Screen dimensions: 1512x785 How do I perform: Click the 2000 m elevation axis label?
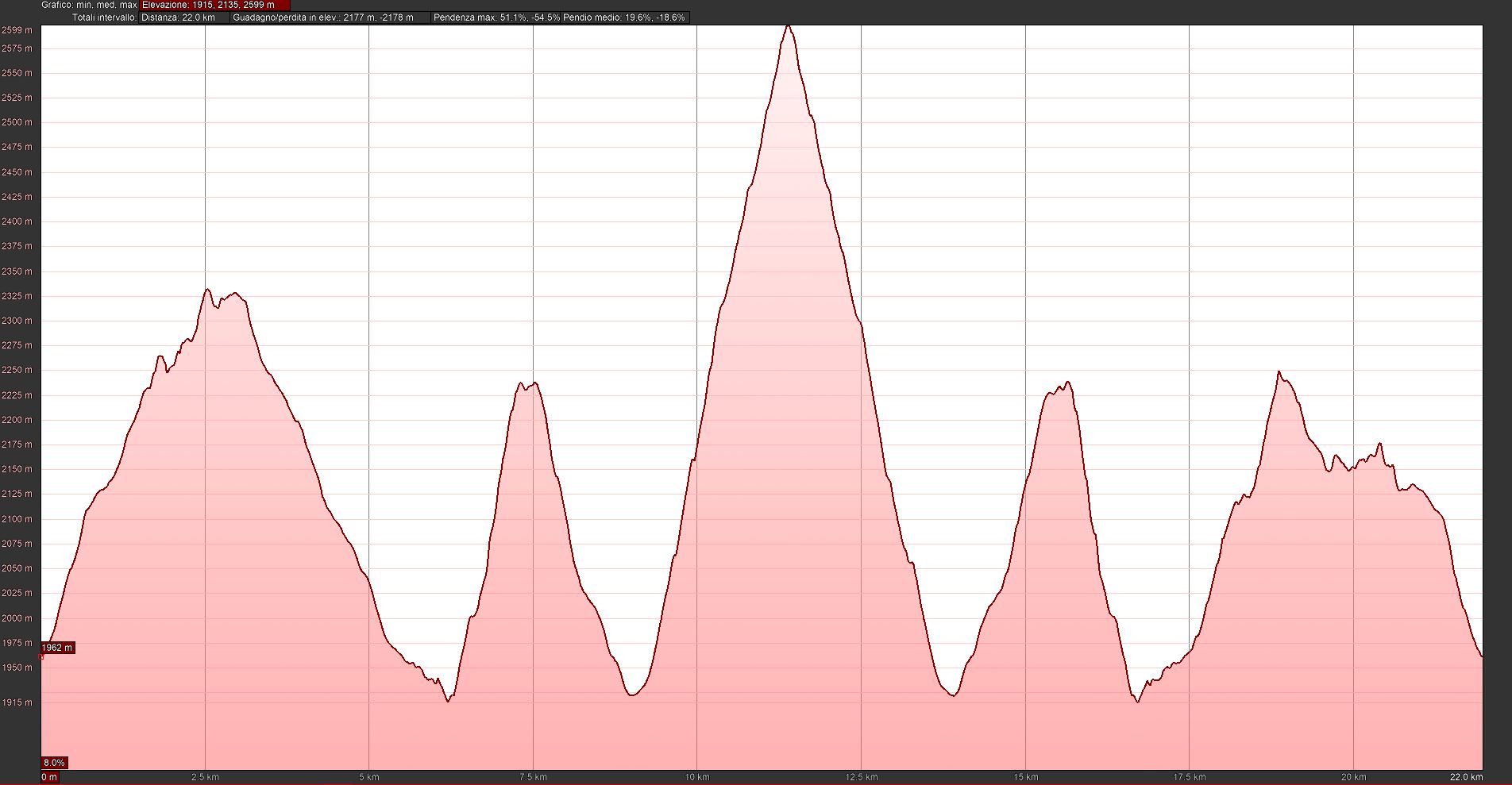tap(17, 618)
